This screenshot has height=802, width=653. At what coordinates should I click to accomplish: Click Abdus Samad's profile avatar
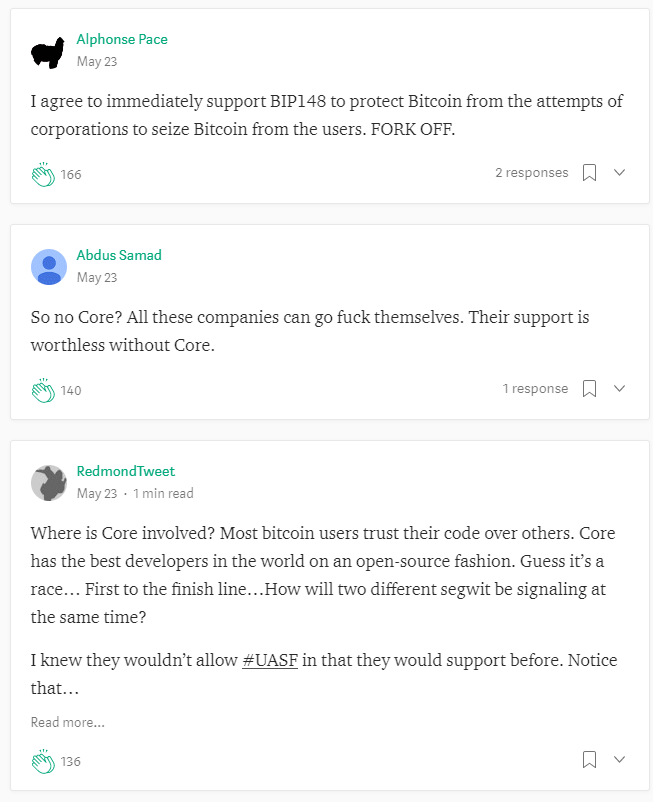pyautogui.click(x=48, y=267)
